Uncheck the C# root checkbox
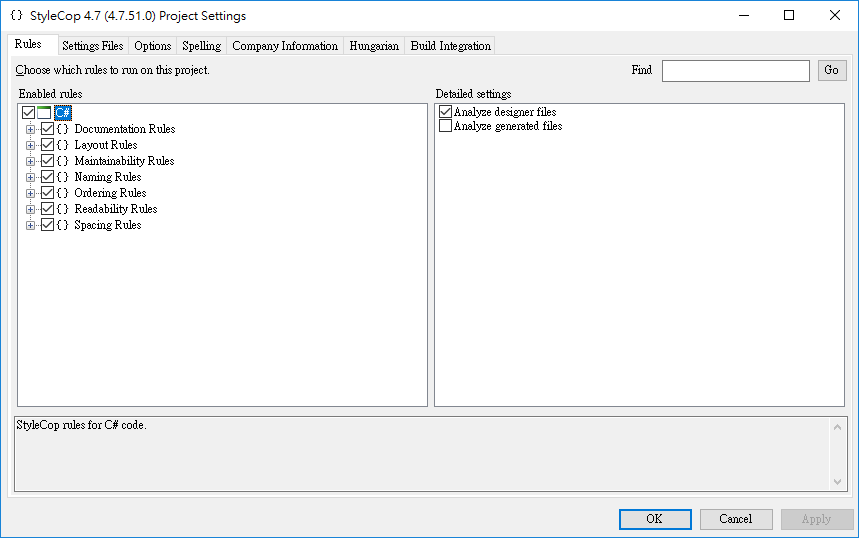This screenshot has width=859, height=538. point(28,113)
